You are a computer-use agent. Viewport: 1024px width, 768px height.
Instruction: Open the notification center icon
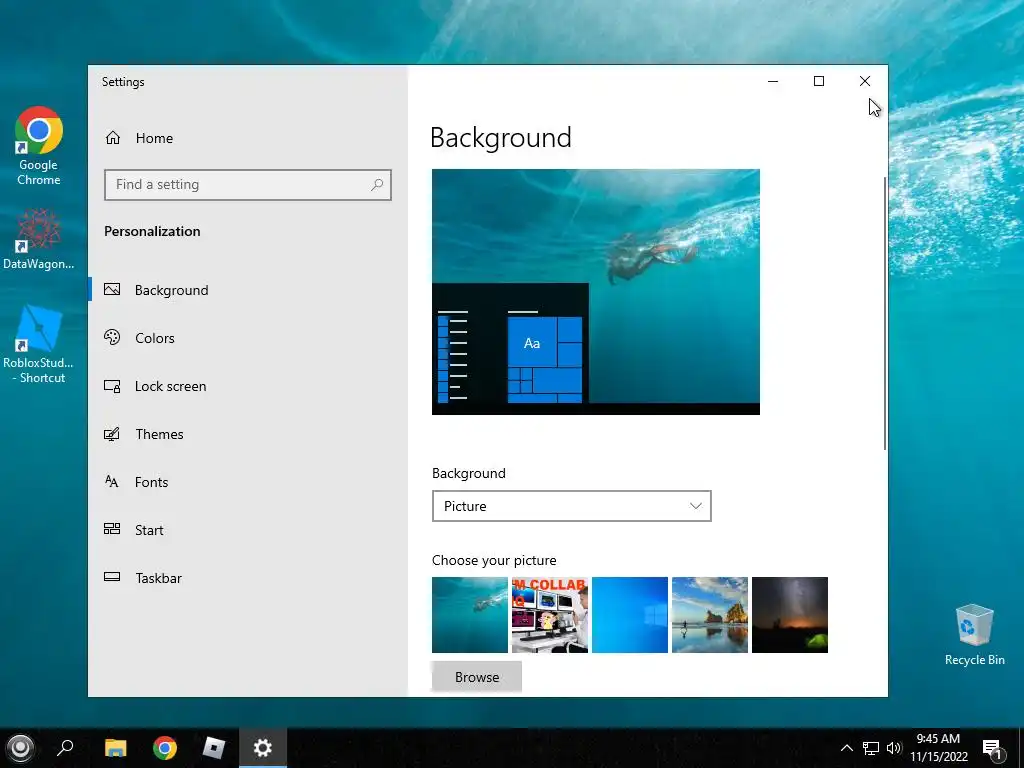tap(993, 748)
